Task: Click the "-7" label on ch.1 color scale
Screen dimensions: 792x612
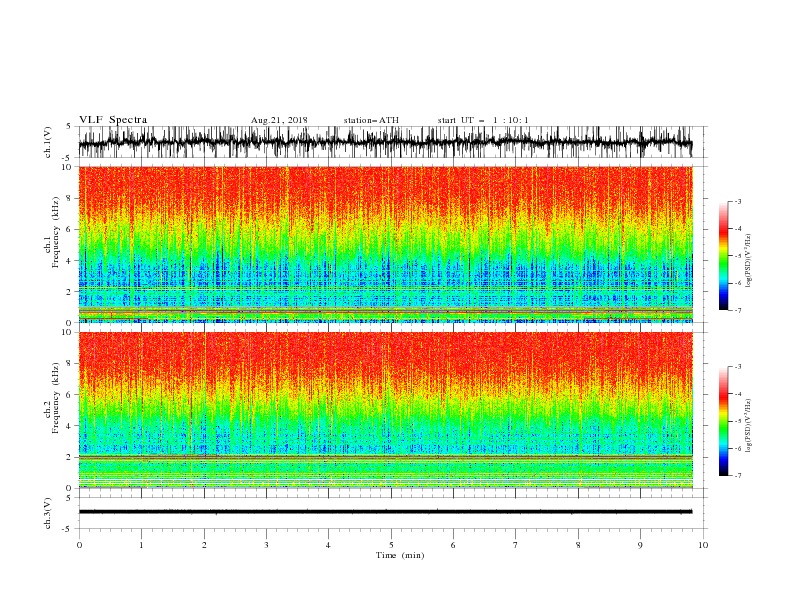Action: pos(738,310)
